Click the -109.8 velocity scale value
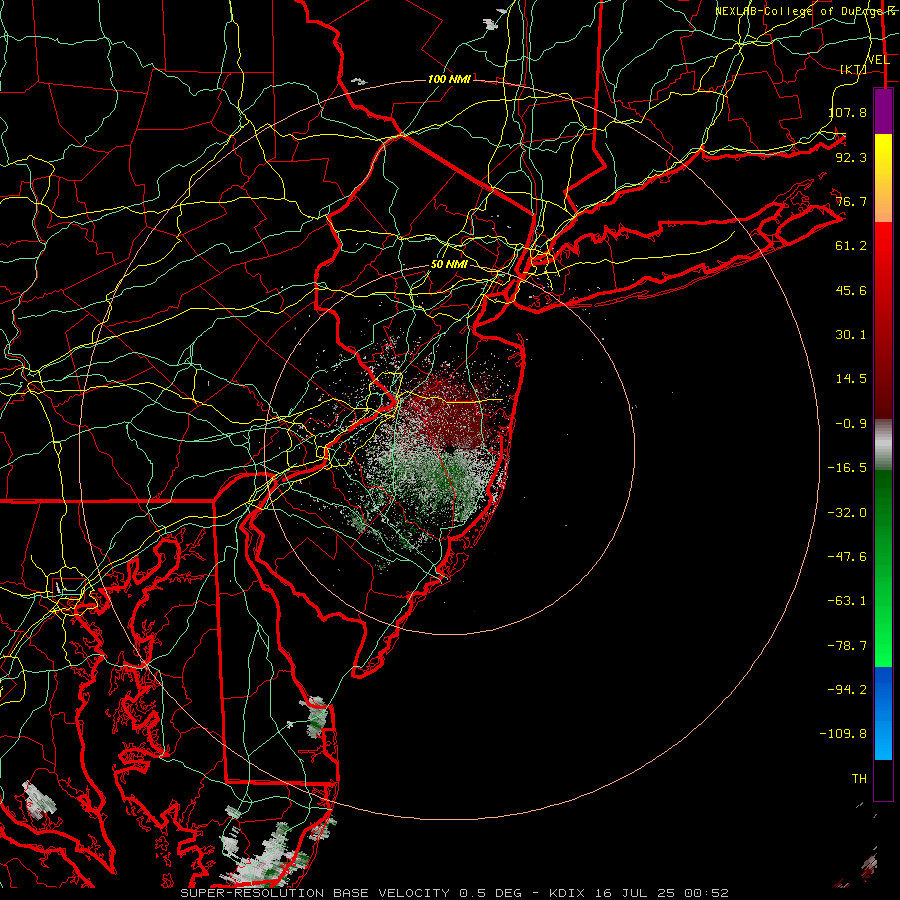This screenshot has height=900, width=900. point(843,733)
